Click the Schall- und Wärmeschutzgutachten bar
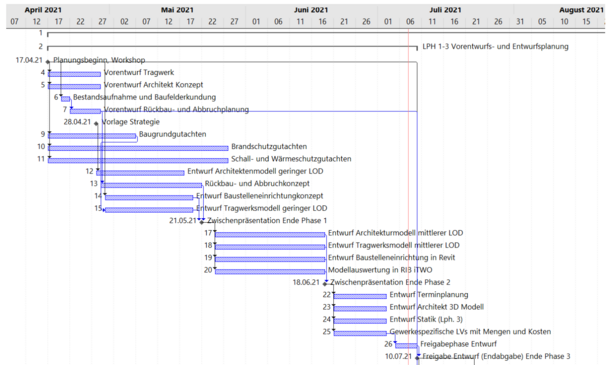This screenshot has width=610, height=365. click(138, 160)
